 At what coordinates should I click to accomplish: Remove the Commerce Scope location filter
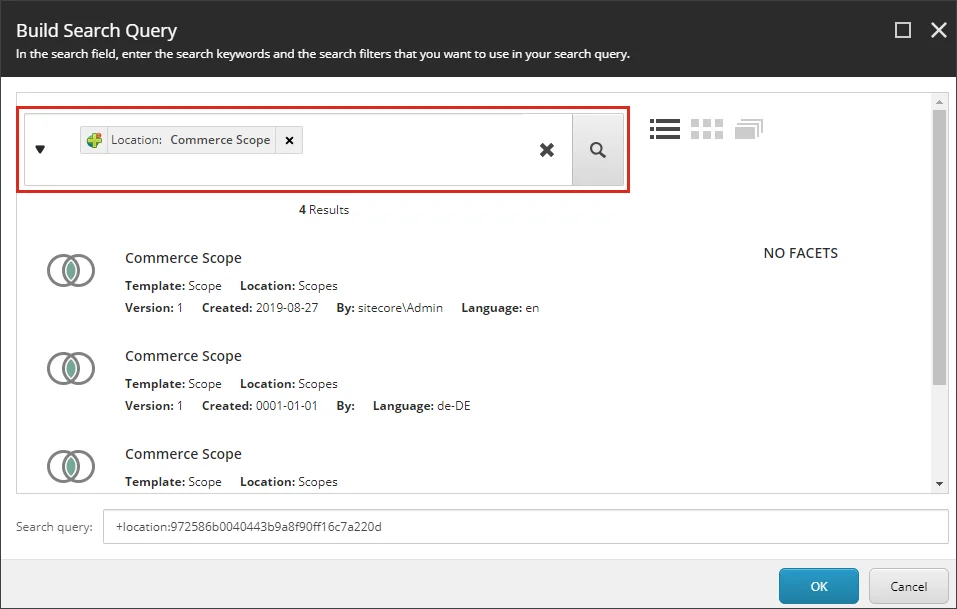(289, 140)
